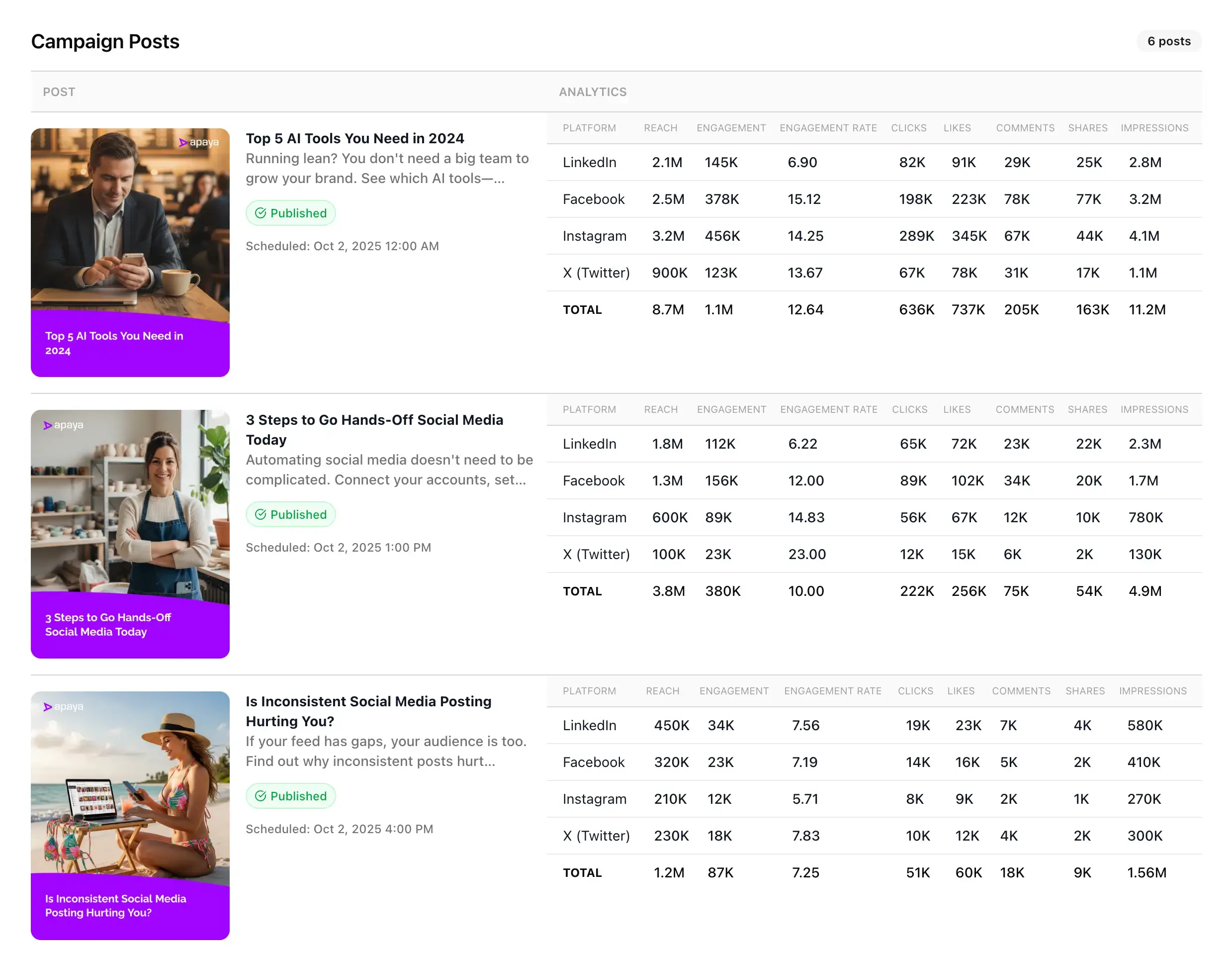
Task: Open the post titled Top 5 AI Tools You Need in 2024
Action: pyautogui.click(x=355, y=138)
